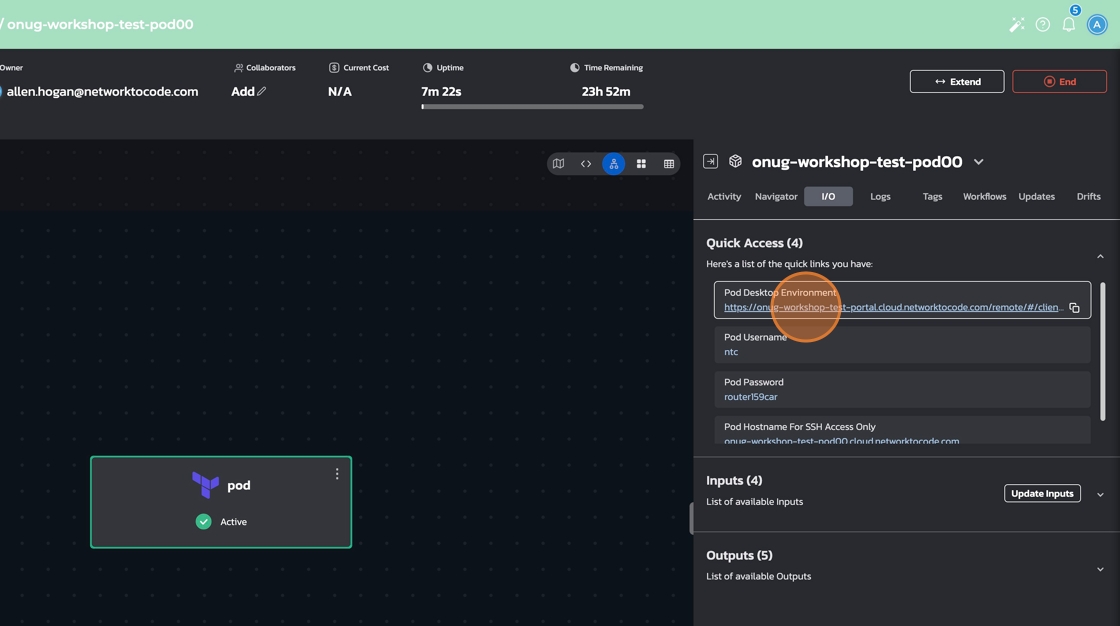Click the side panel resize handle

(691, 518)
